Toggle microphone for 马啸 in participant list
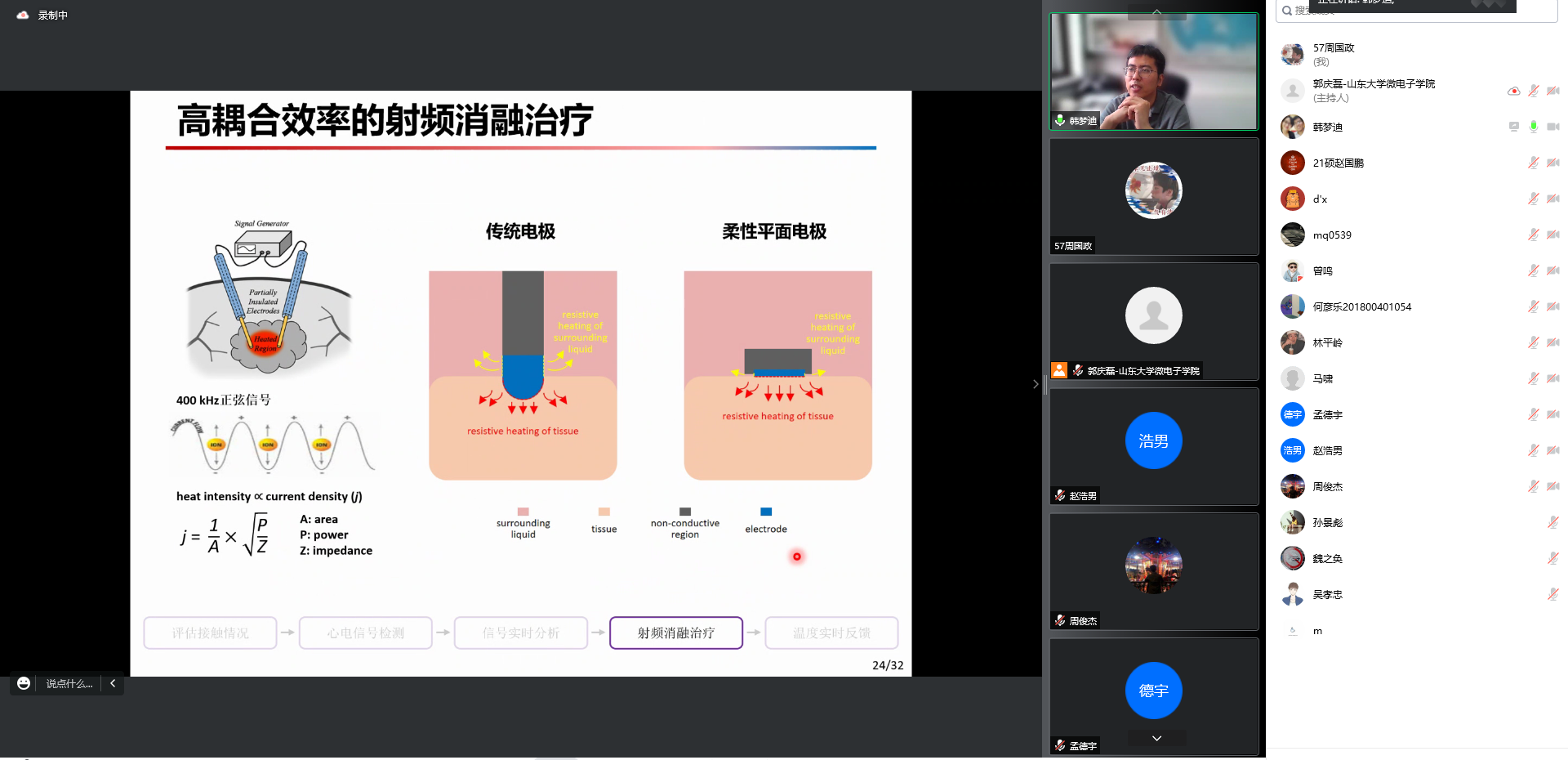Viewport: 1568px width, 760px height. (x=1534, y=378)
